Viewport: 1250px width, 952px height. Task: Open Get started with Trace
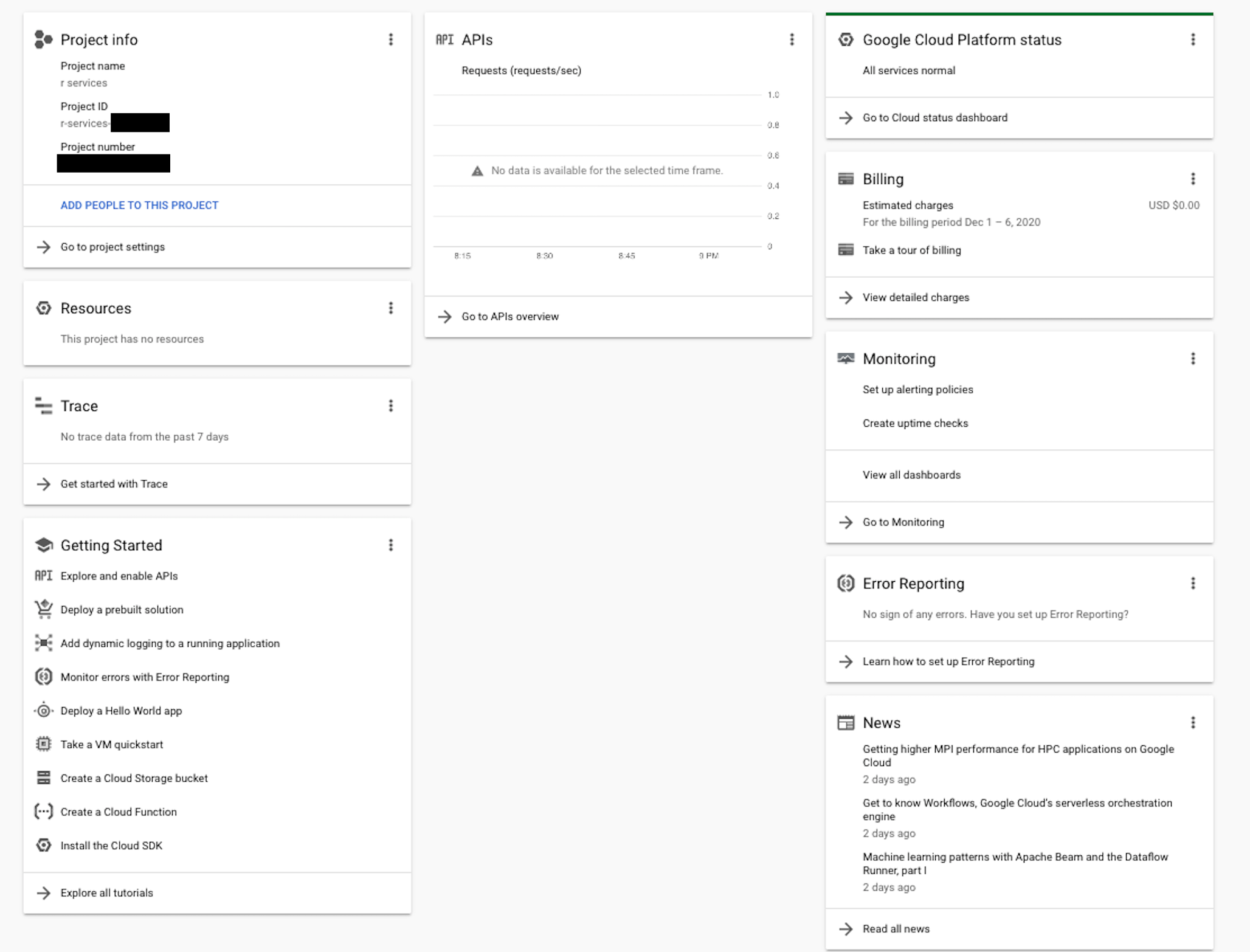click(x=114, y=484)
